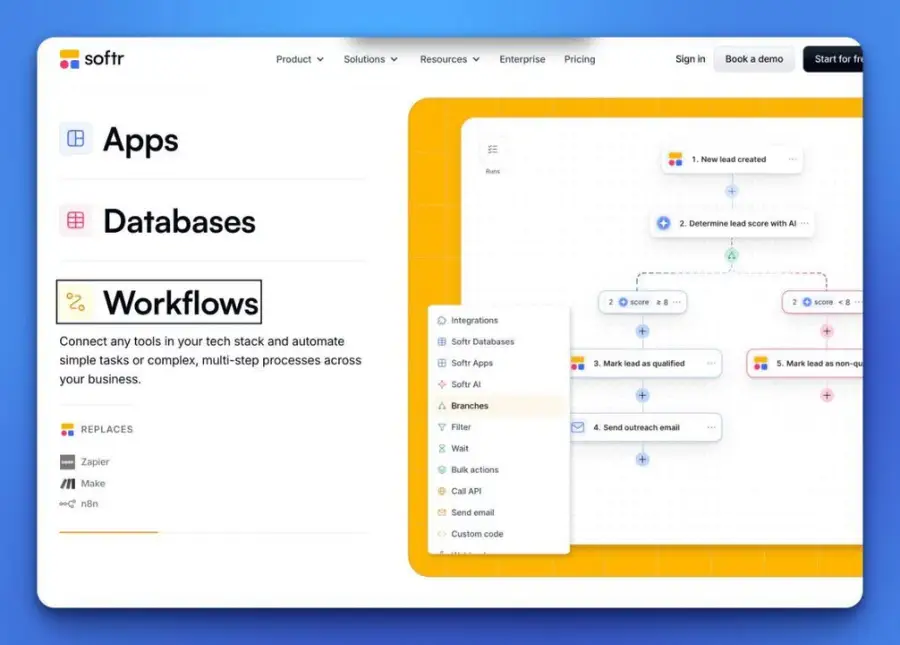Click the Make text

[93, 483]
